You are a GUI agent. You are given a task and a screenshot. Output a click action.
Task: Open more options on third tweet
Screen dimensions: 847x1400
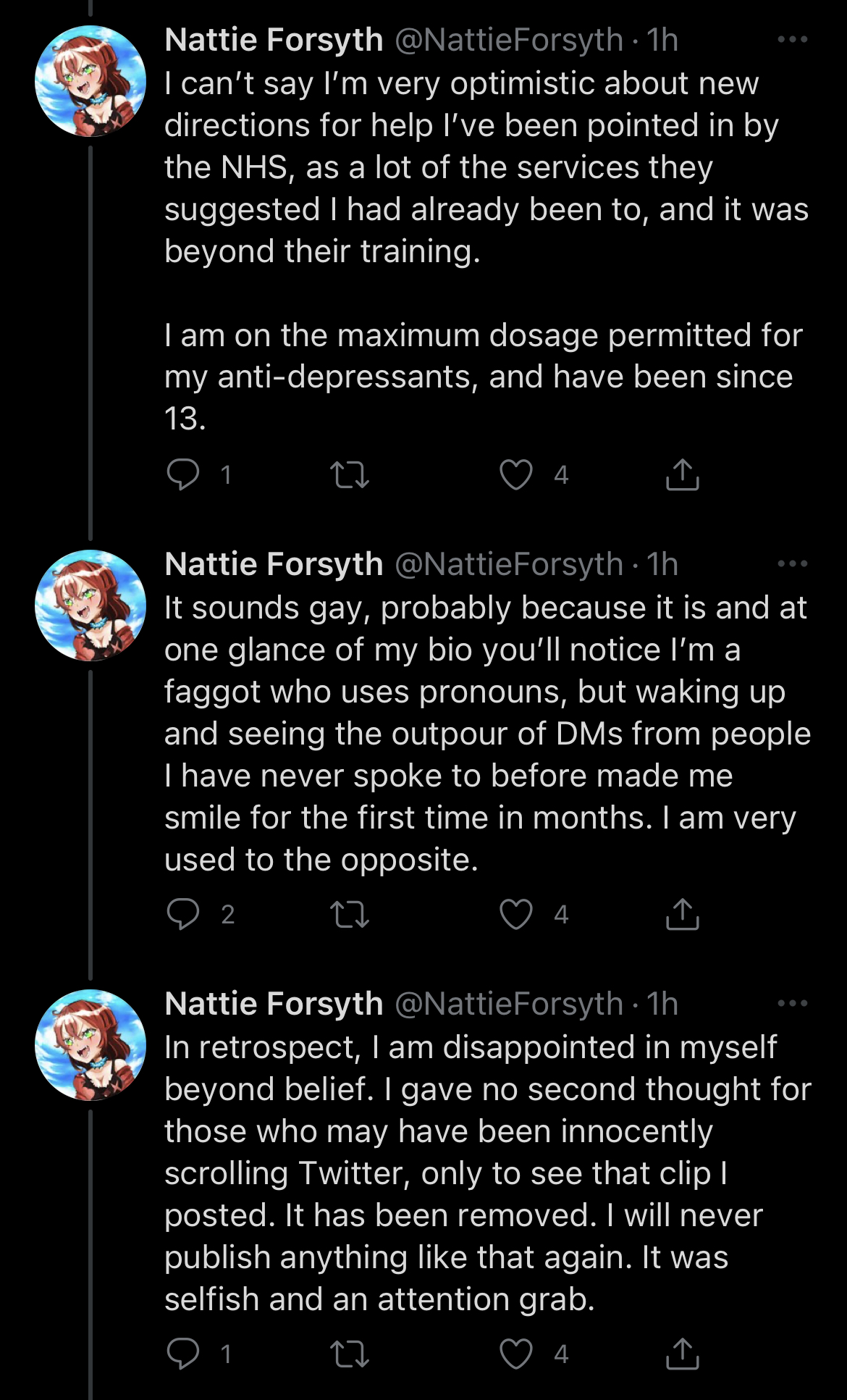tap(792, 1003)
